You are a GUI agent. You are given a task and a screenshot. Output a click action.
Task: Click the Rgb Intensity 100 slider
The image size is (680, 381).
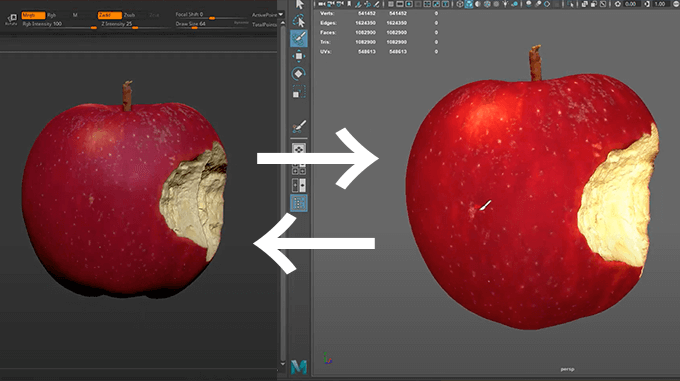tap(59, 25)
